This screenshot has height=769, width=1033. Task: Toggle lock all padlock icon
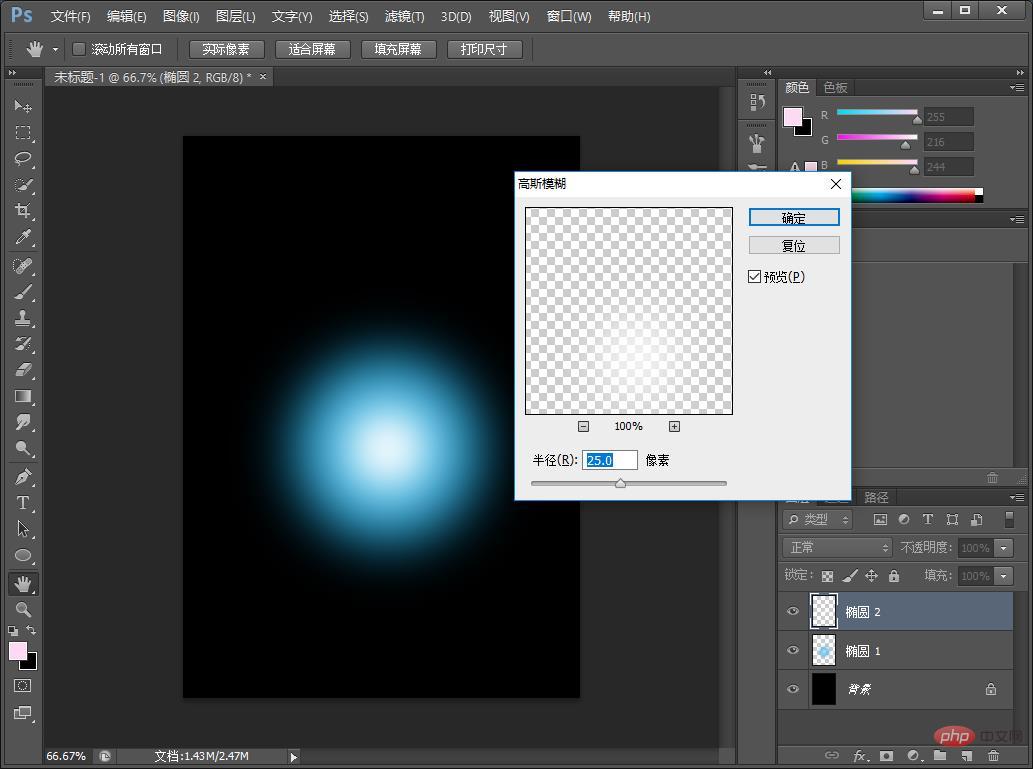coord(894,576)
